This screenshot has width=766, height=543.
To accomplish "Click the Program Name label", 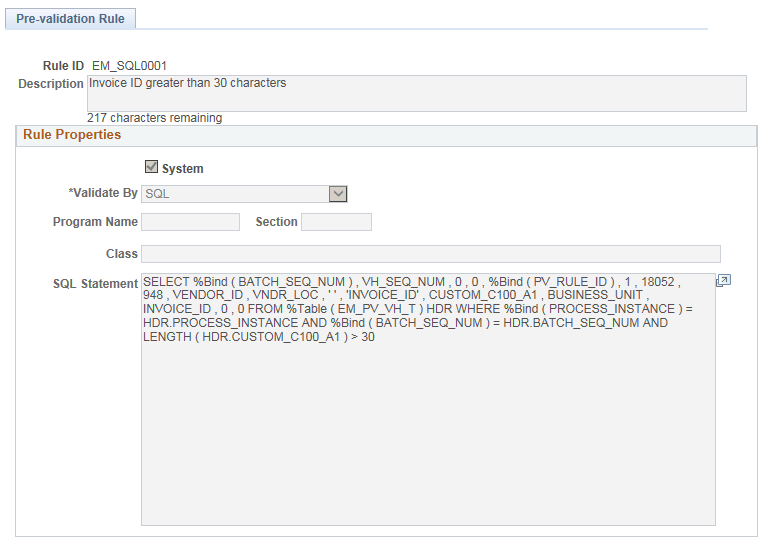I will click(x=95, y=222).
